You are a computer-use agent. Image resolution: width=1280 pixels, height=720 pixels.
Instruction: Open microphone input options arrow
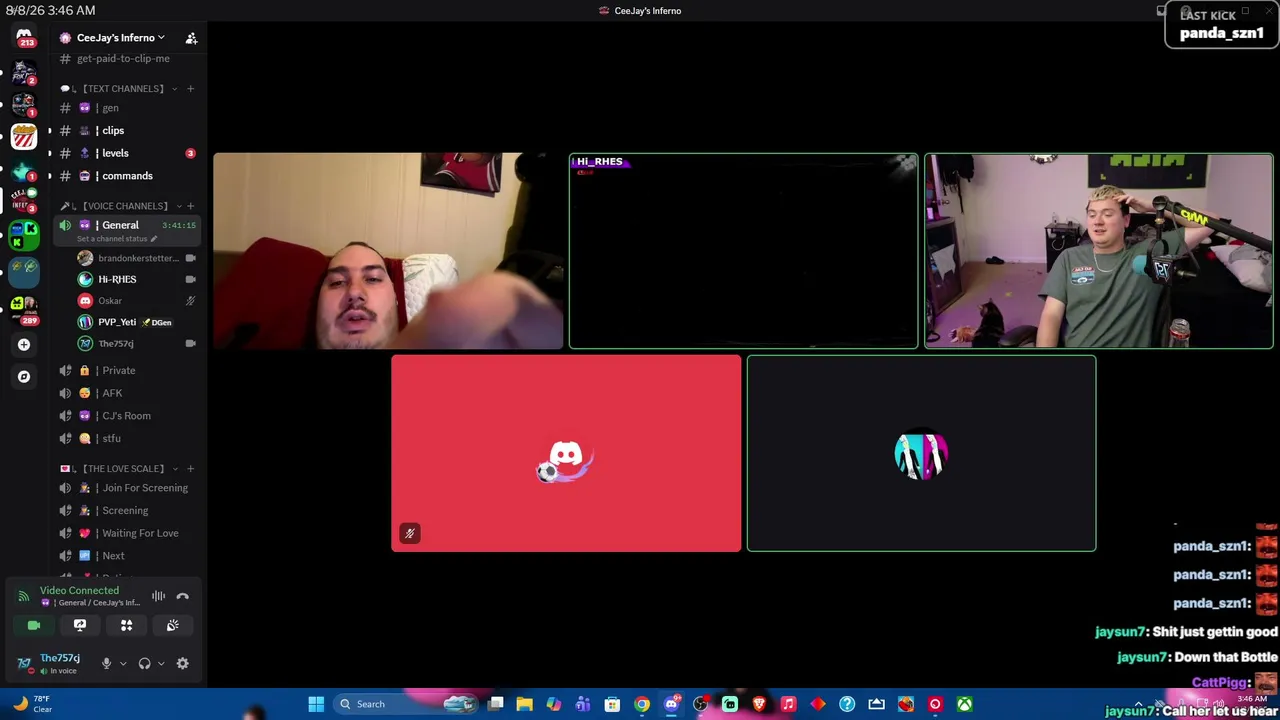pos(123,663)
